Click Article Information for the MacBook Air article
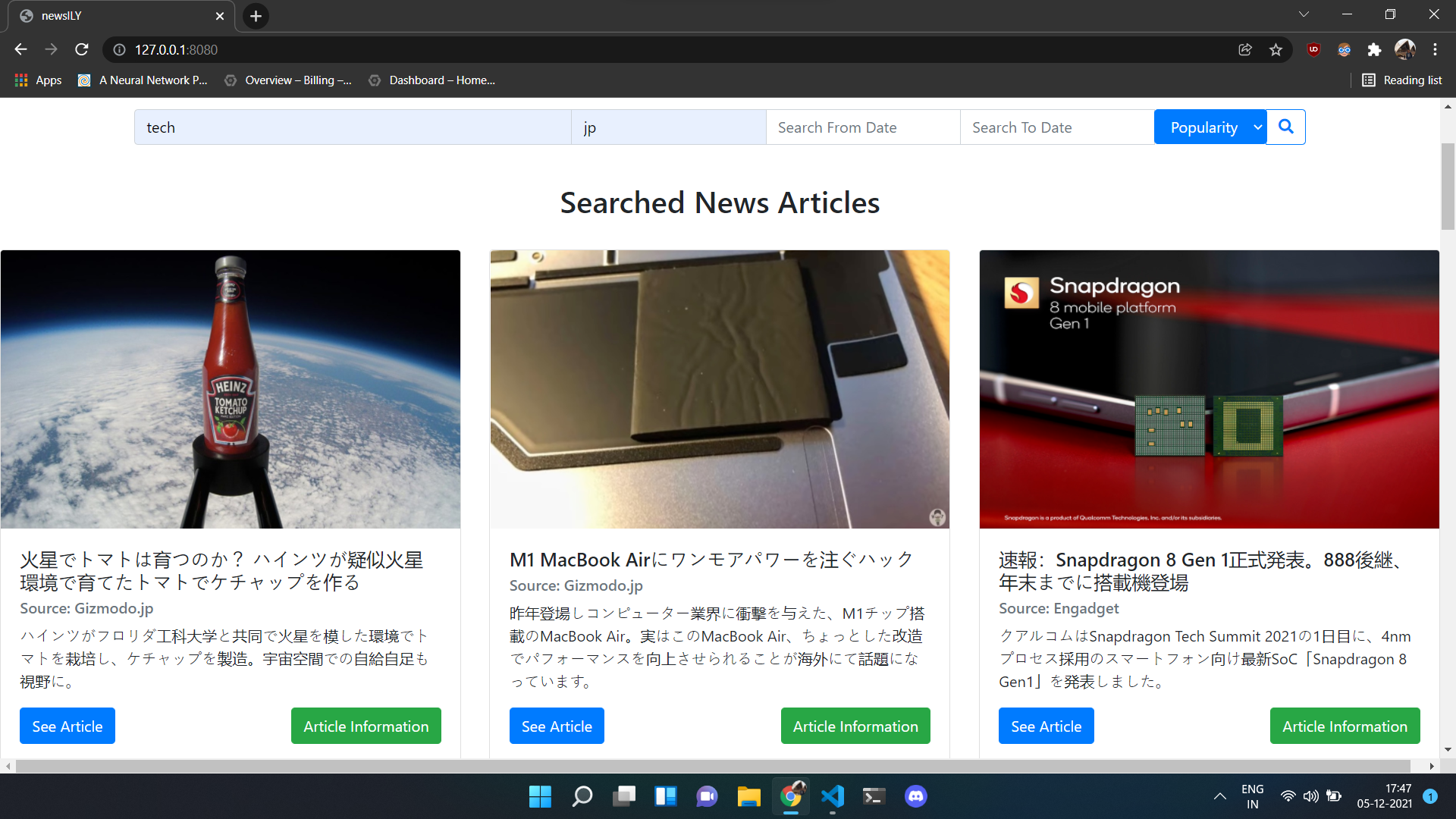The width and height of the screenshot is (1456, 819). [x=855, y=726]
